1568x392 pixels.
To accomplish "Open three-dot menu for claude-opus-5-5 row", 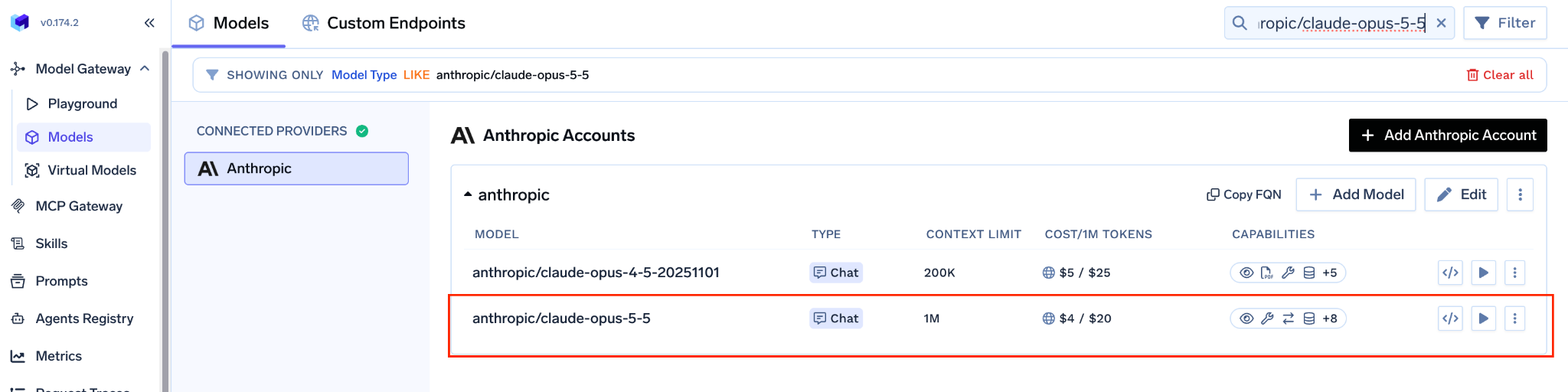I will 1514,318.
